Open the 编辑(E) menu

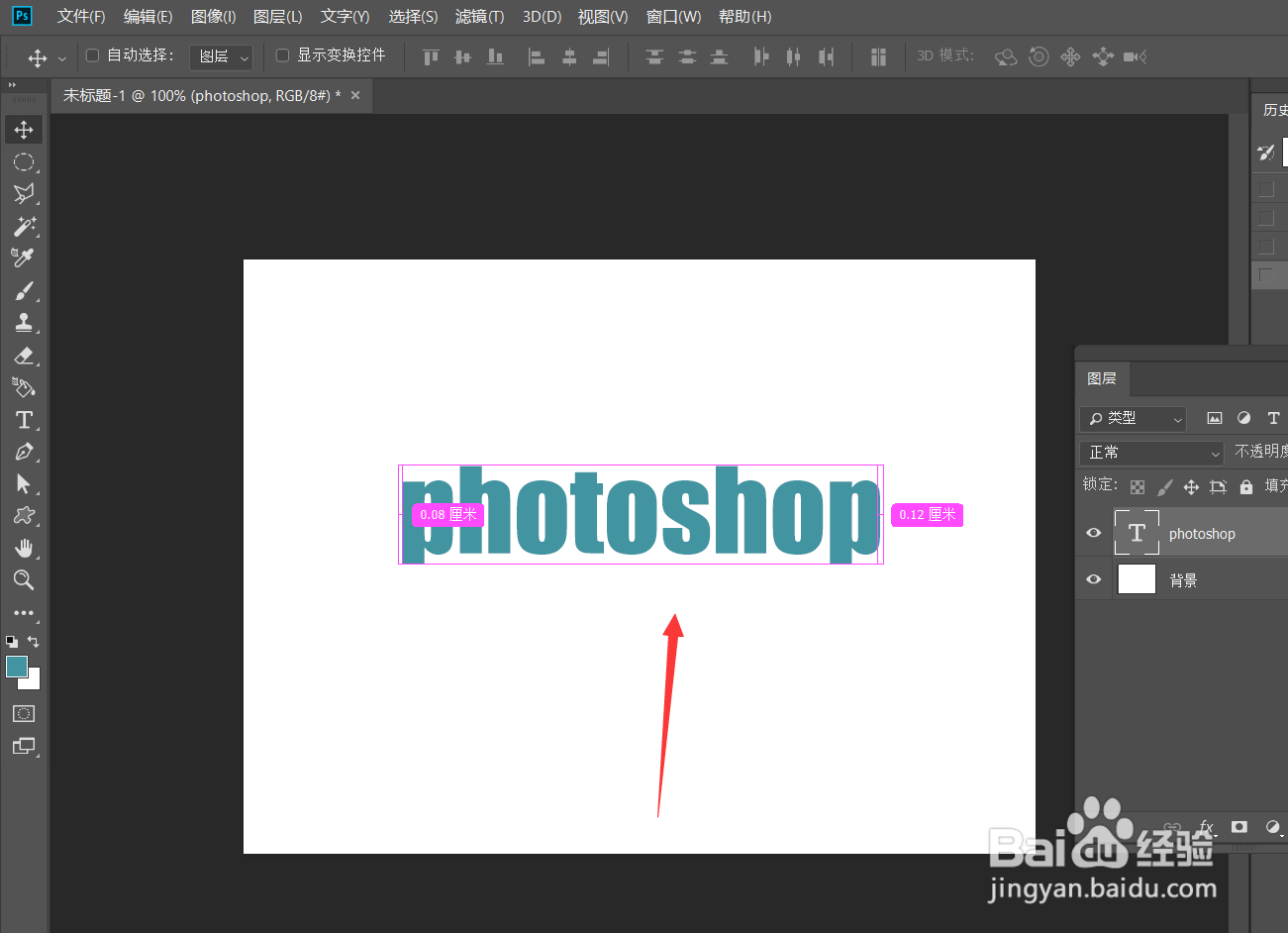pos(148,17)
